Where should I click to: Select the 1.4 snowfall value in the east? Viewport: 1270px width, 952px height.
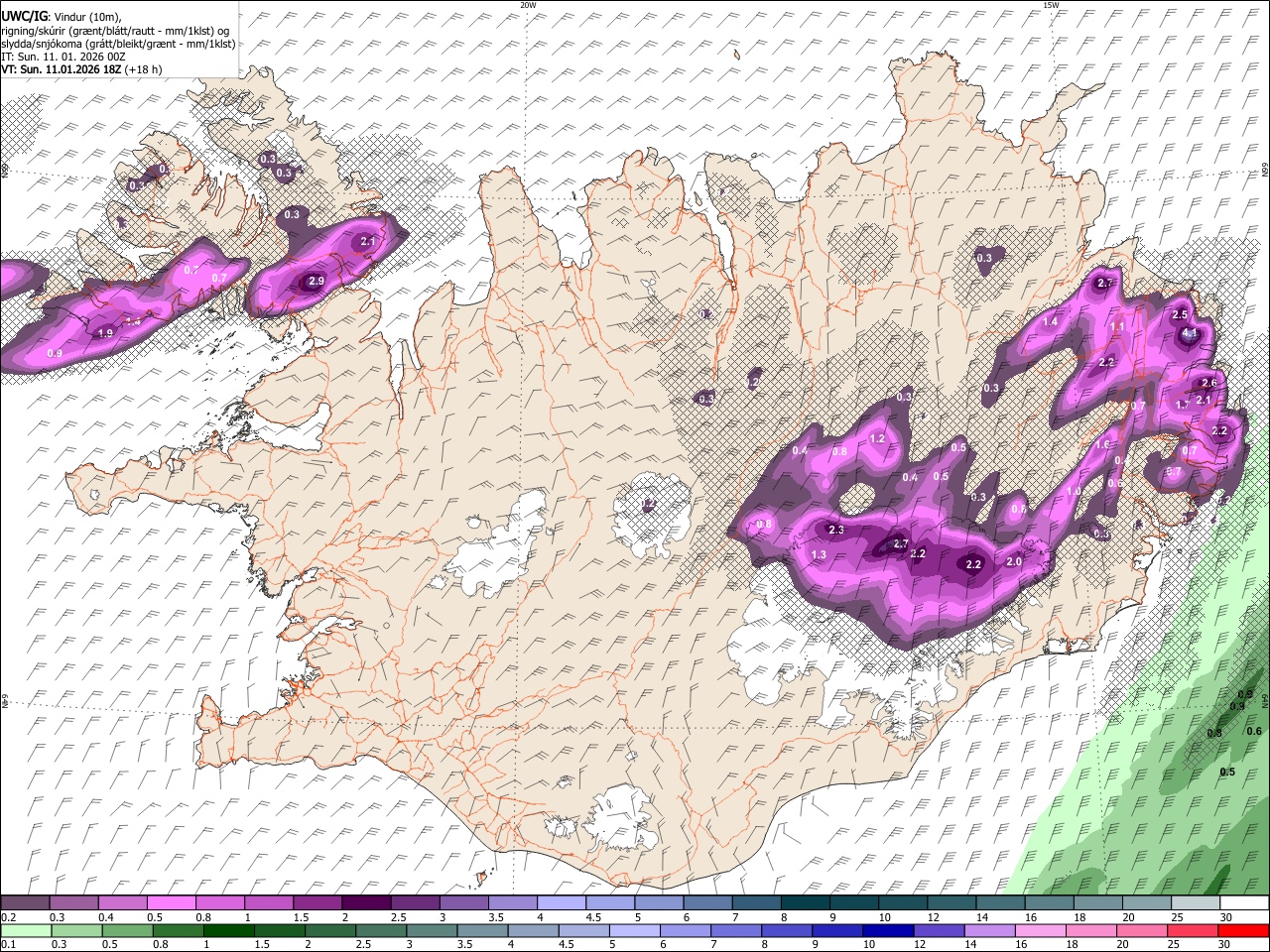coord(1050,321)
